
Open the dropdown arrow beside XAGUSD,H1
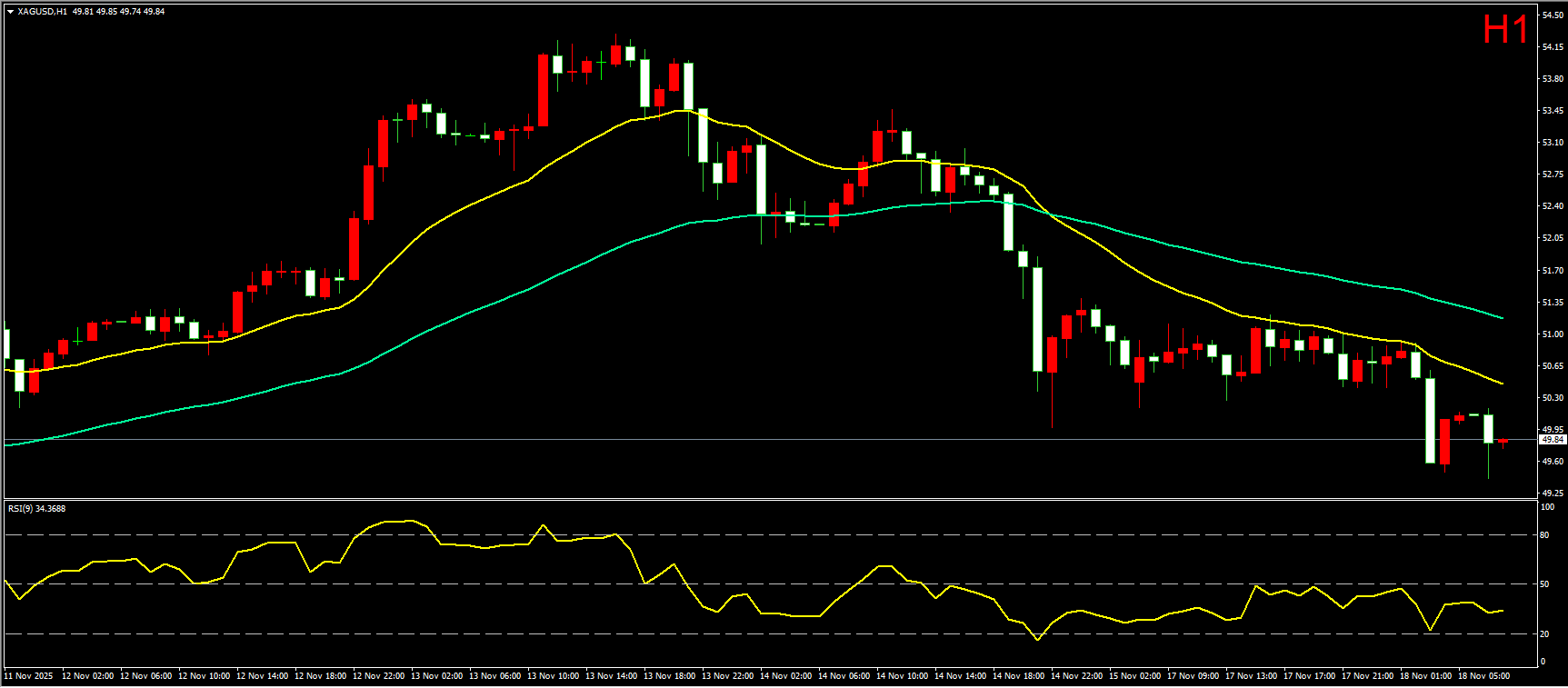click(x=10, y=12)
